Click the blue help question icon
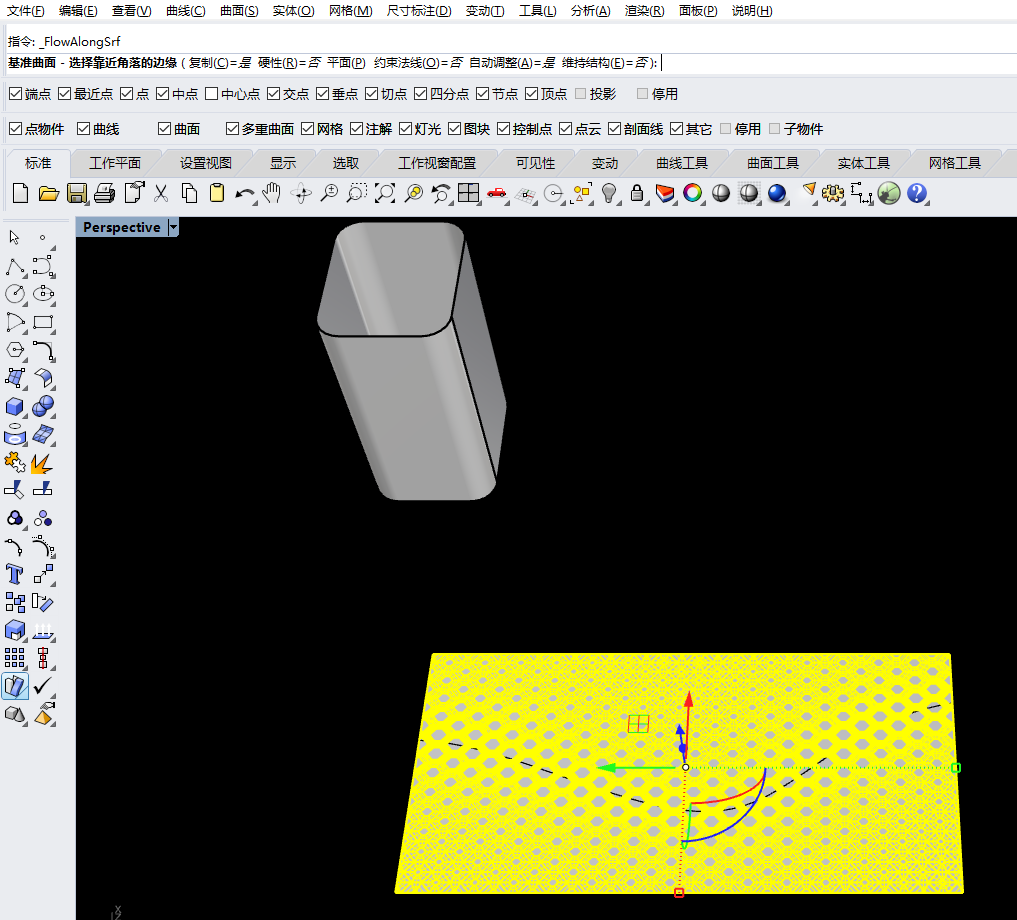1017x920 pixels. (916, 193)
